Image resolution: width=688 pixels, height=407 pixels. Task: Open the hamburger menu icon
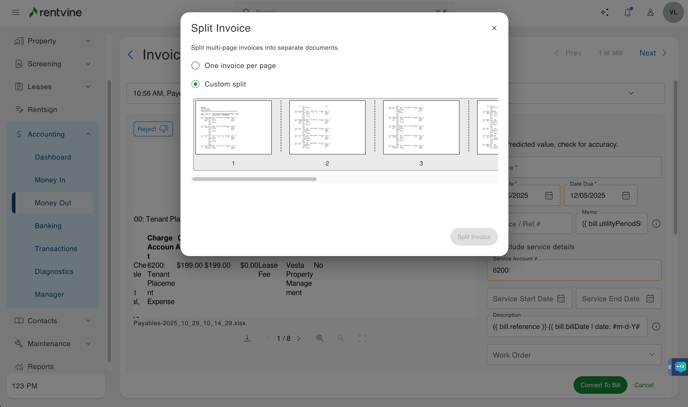[15, 13]
